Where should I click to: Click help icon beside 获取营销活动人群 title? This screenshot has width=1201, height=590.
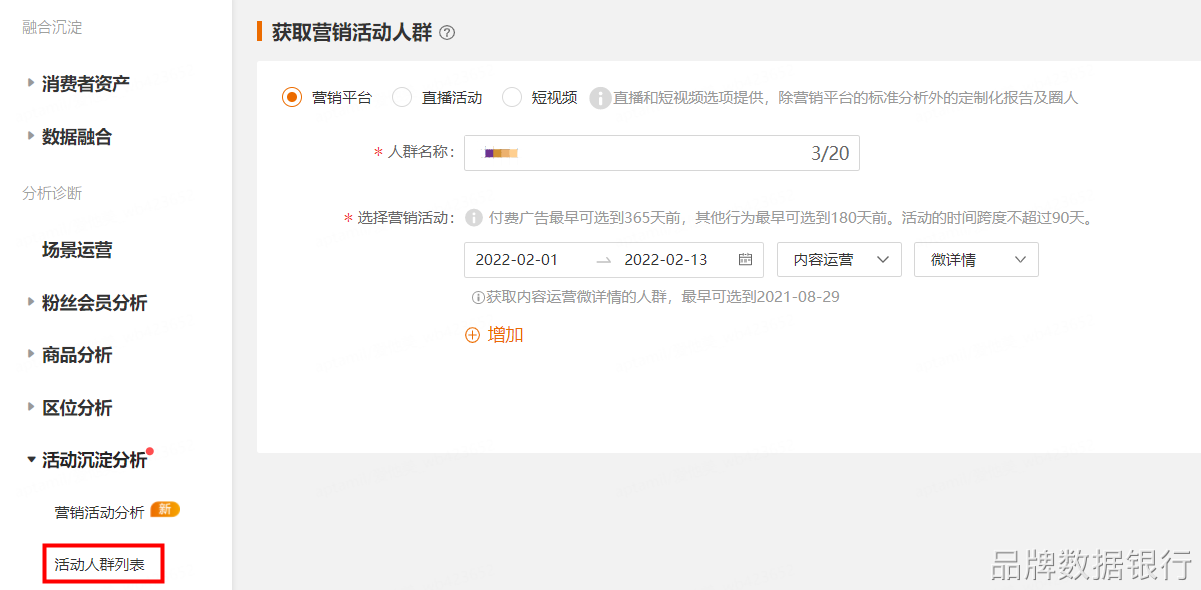447,33
